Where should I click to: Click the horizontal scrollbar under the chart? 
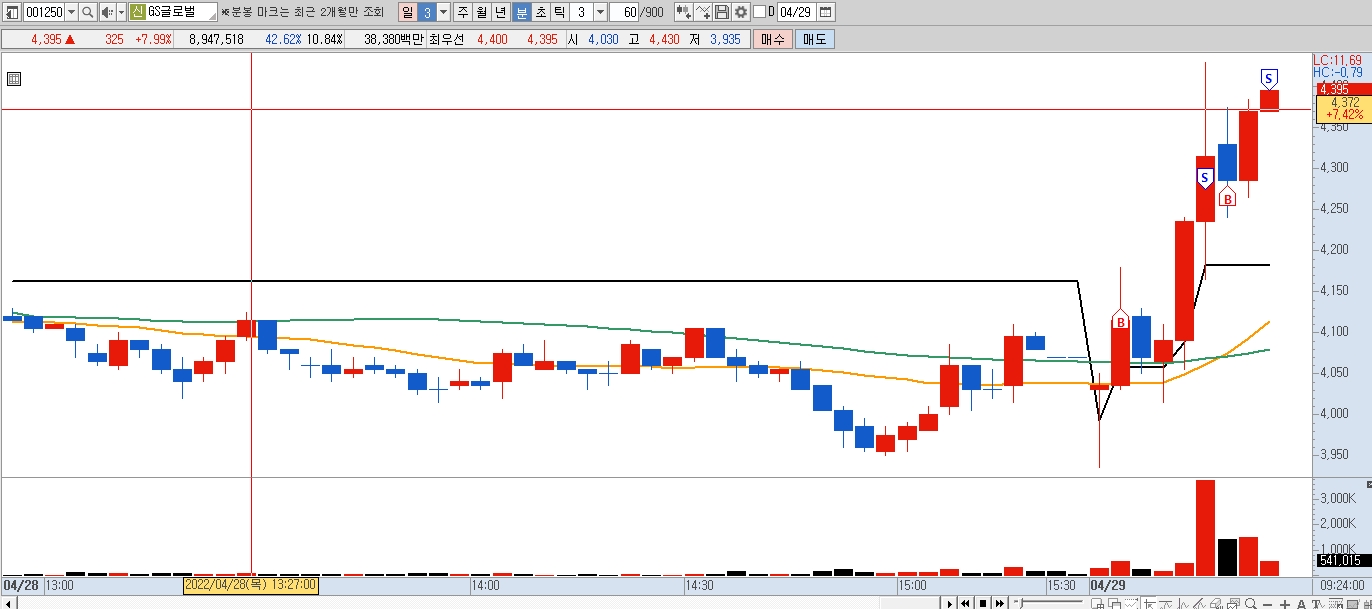tap(470, 602)
